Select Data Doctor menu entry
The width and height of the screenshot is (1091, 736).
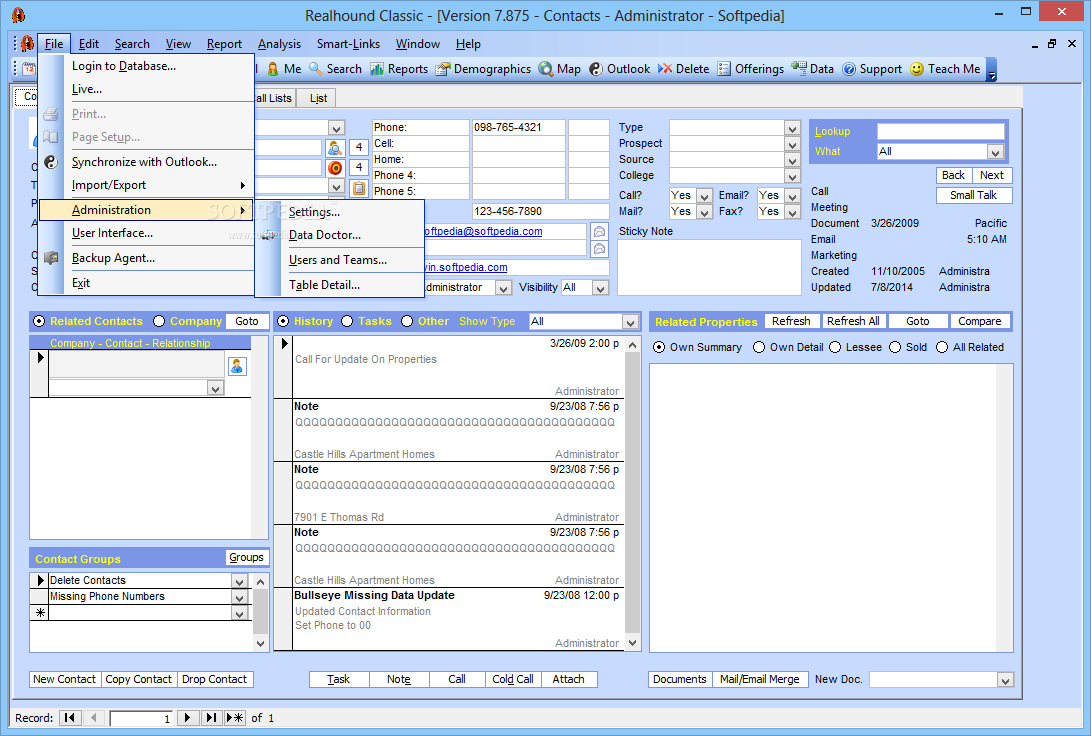(x=325, y=235)
